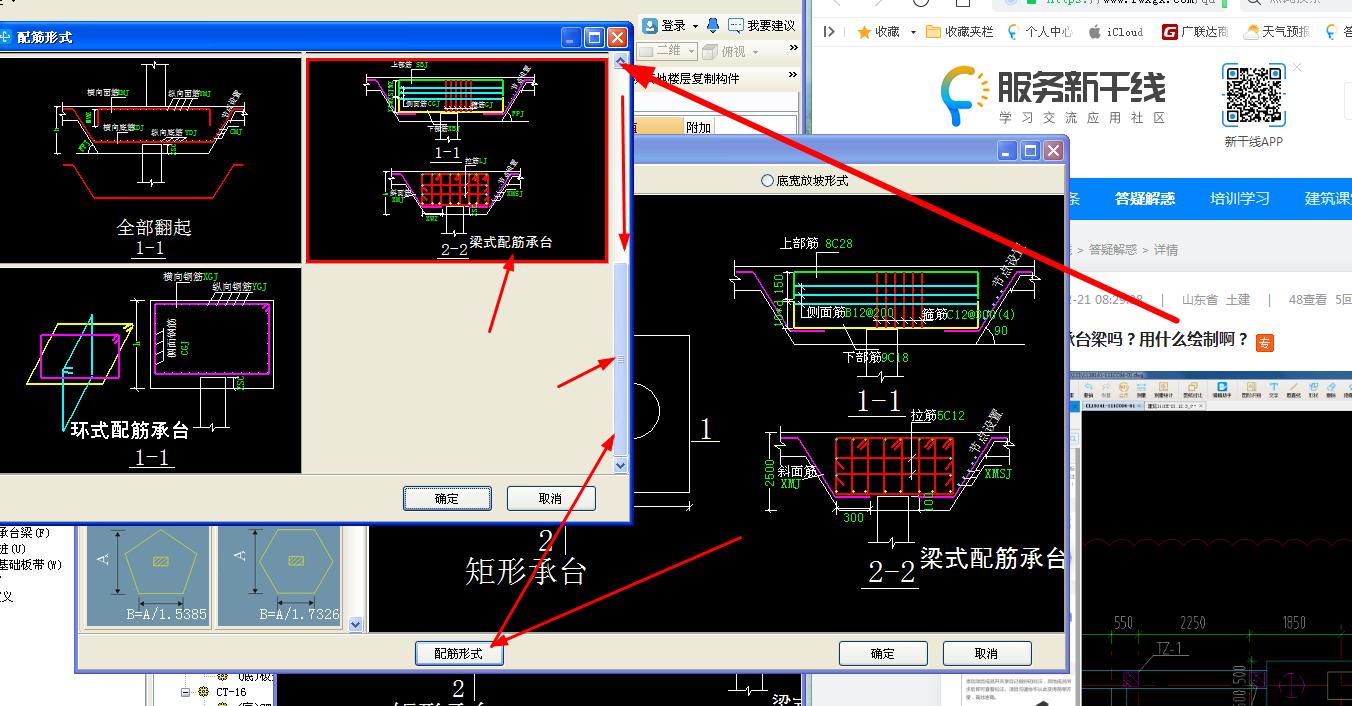1352x706 pixels.
Task: Minimize the pile cap dialog window
Action: click(x=1006, y=150)
